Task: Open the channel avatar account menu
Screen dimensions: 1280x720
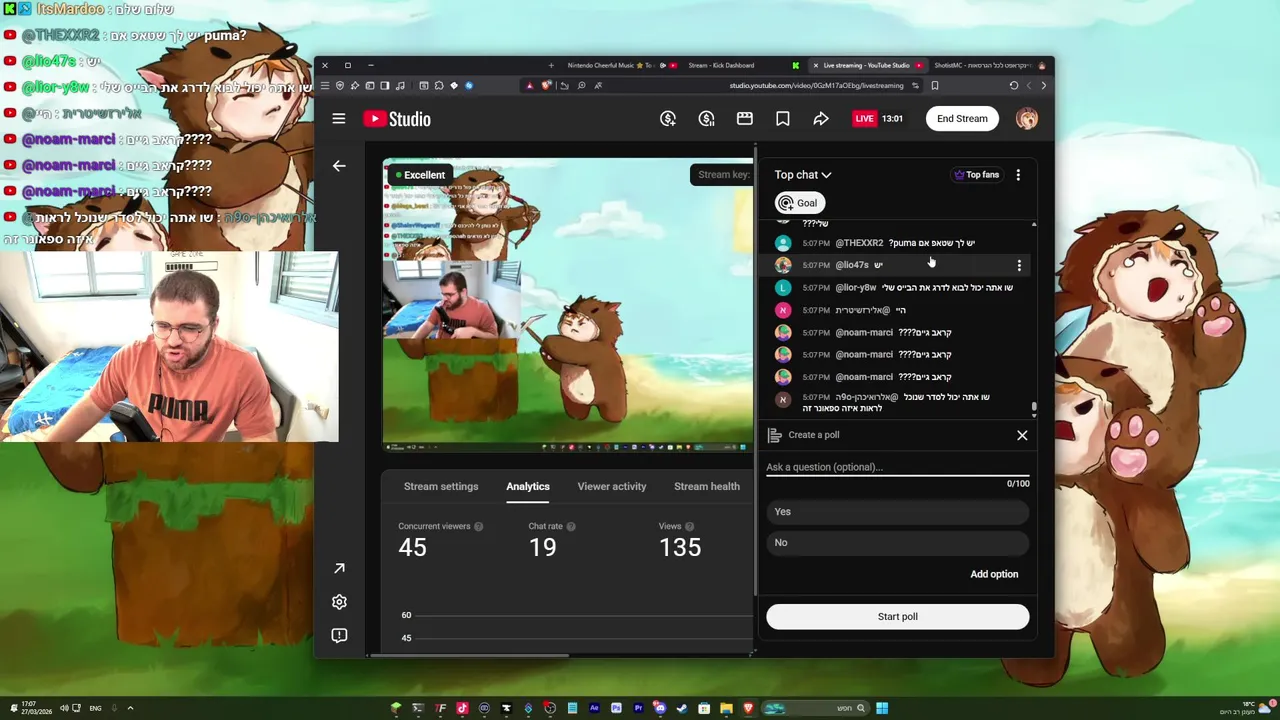Action: (x=1027, y=118)
